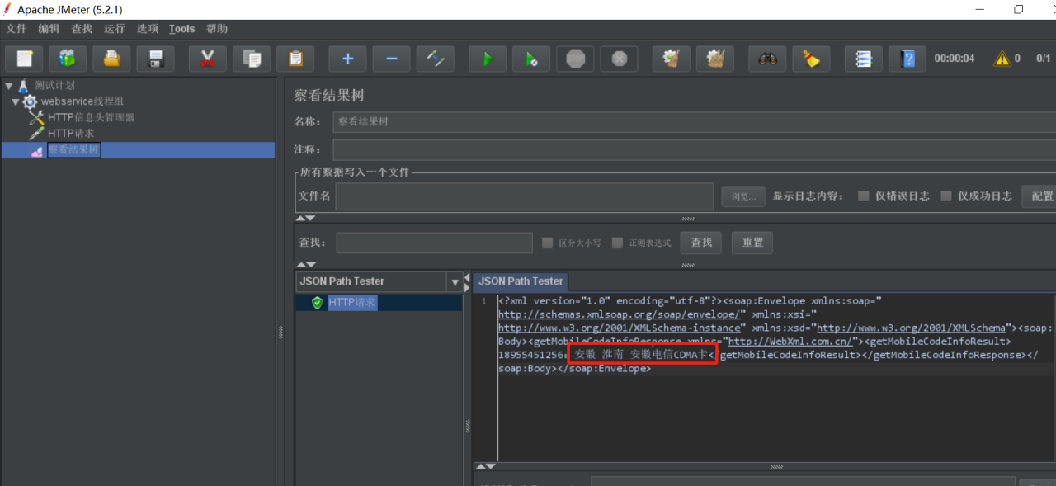Start the test with green play icon
The height and width of the screenshot is (486, 1056).
tap(488, 59)
